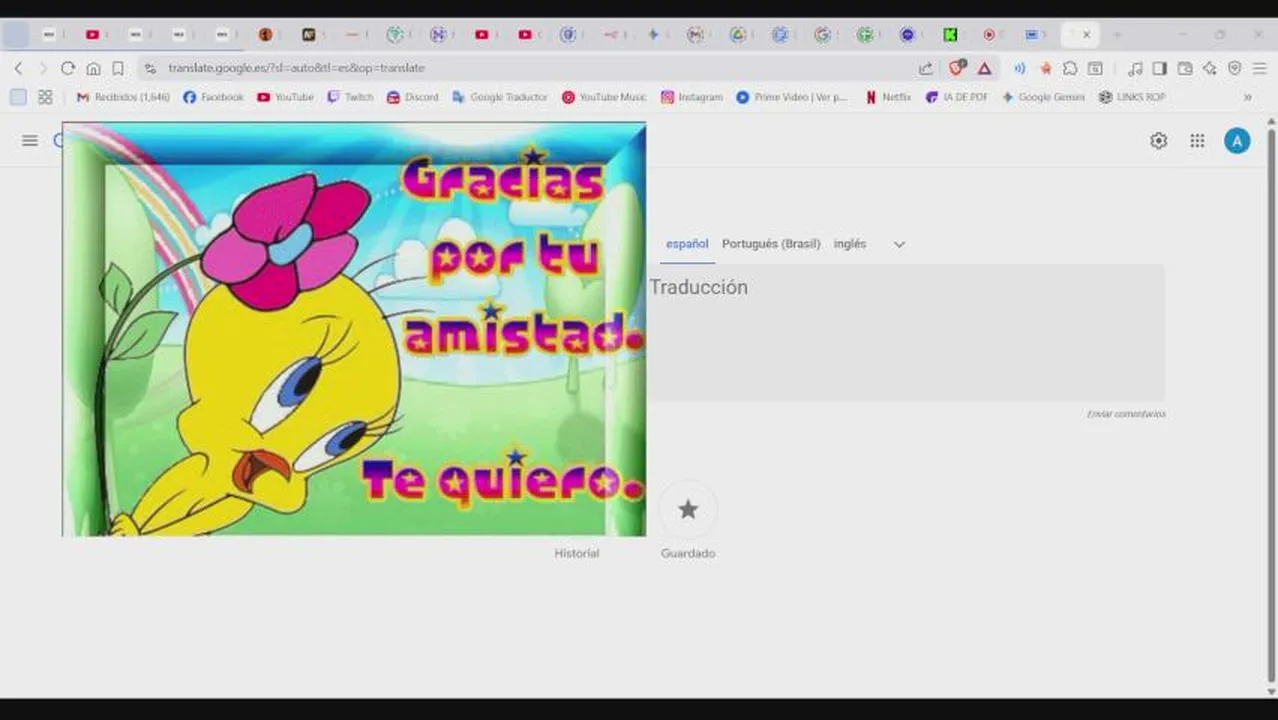Select Portugués (Brasil) as target language
The image size is (1278, 720).
tap(771, 244)
